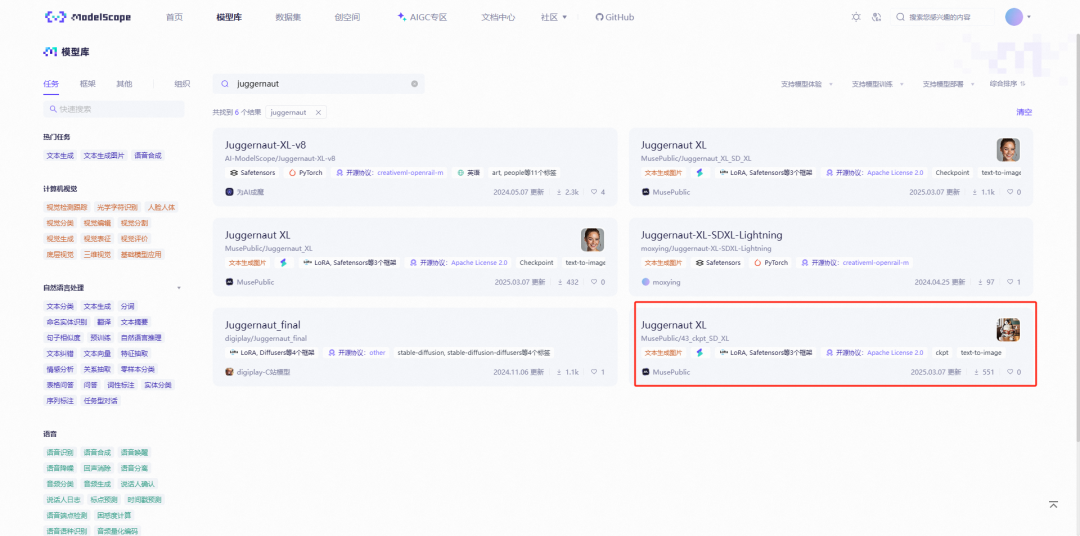Select the 回声消除 task filter
This screenshot has height=536, width=1080.
[x=97, y=468]
